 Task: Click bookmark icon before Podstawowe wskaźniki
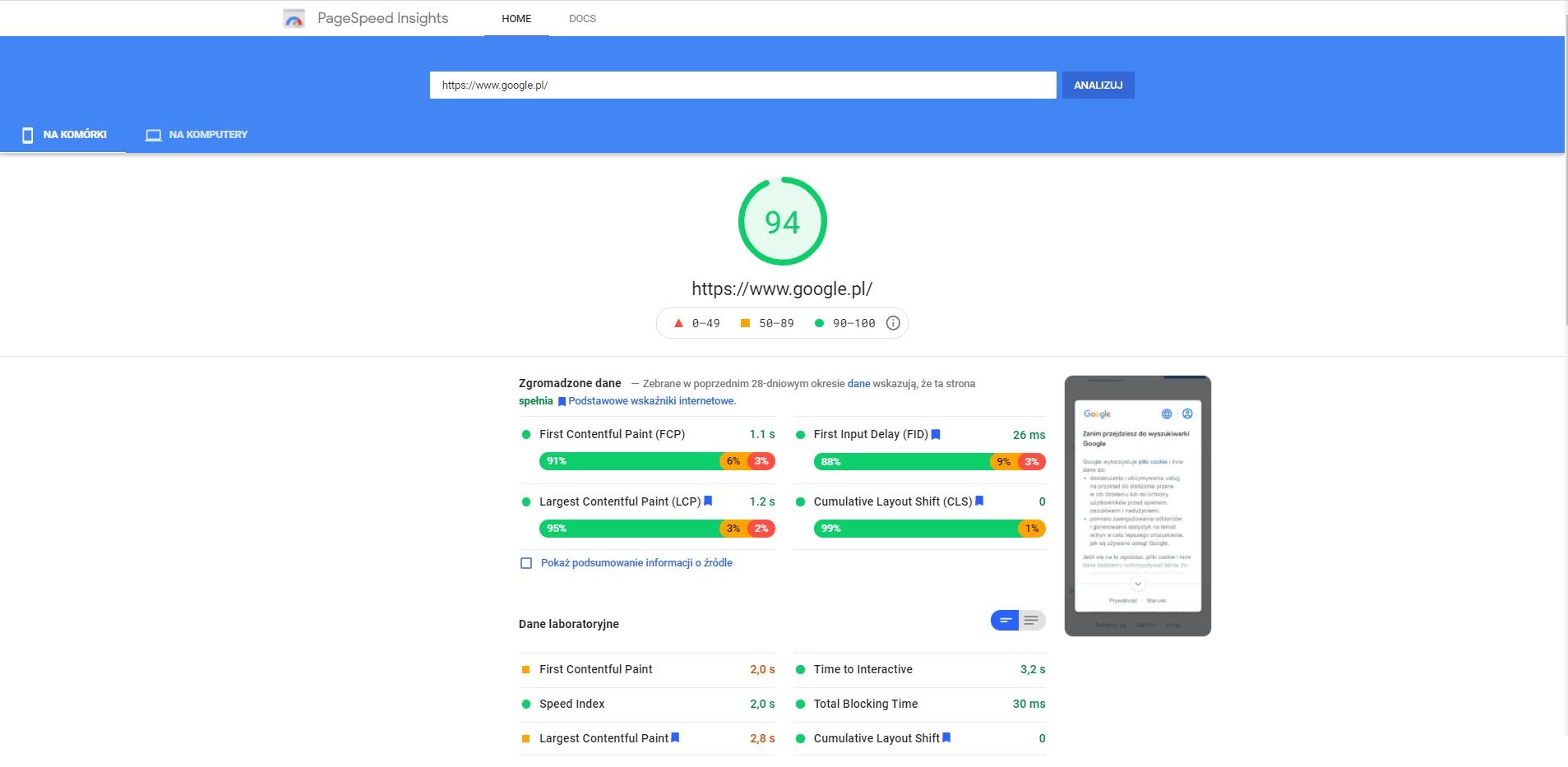pos(562,401)
